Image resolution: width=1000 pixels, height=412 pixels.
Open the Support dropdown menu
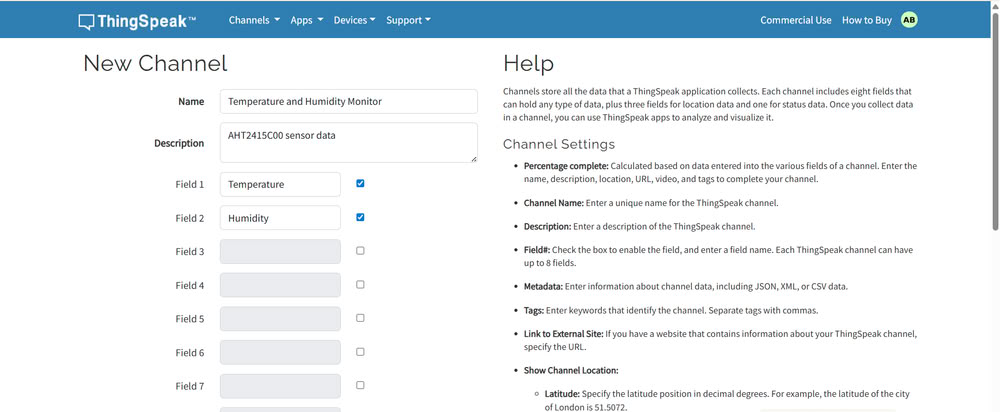408,20
